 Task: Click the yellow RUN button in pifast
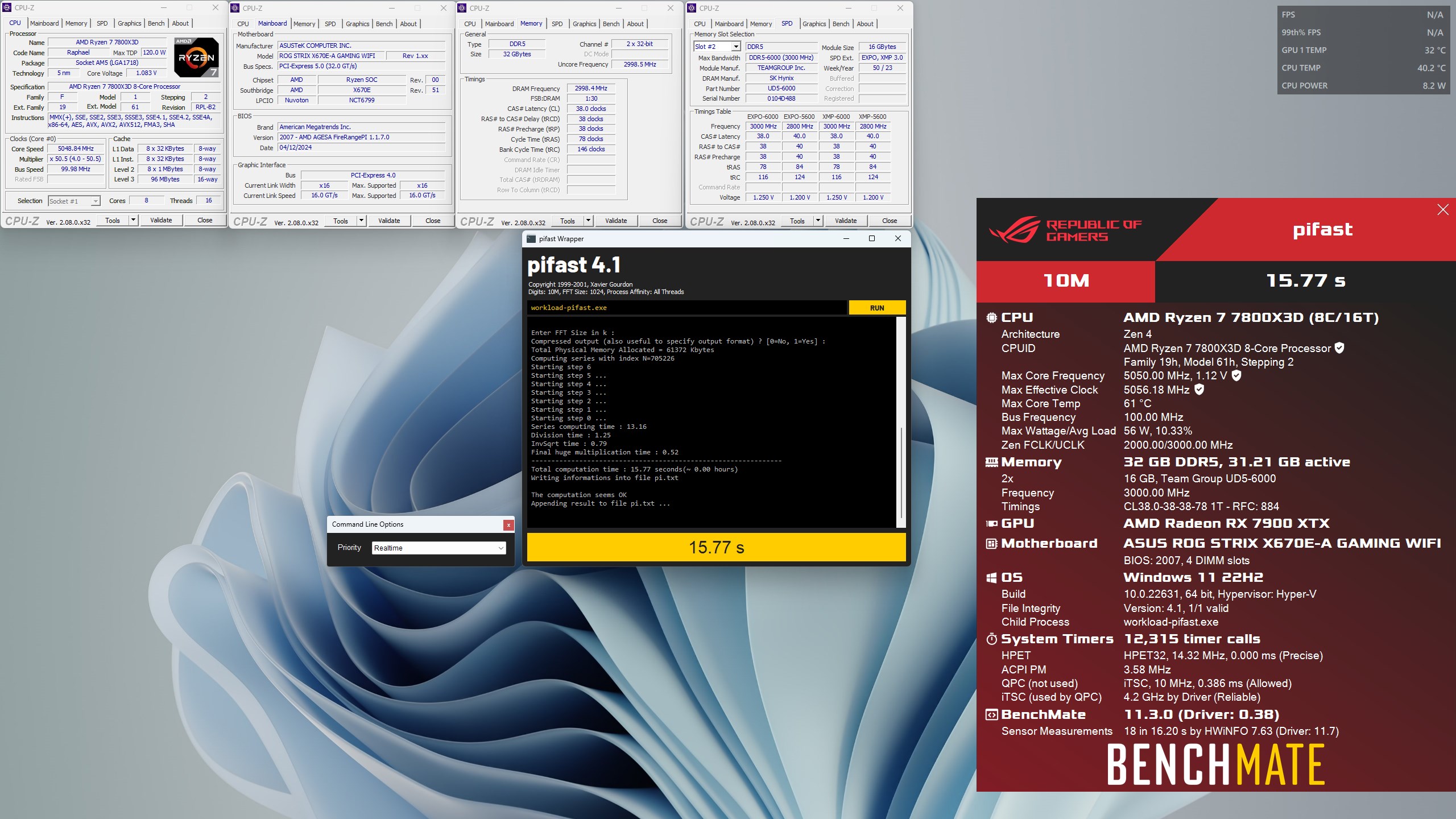877,308
